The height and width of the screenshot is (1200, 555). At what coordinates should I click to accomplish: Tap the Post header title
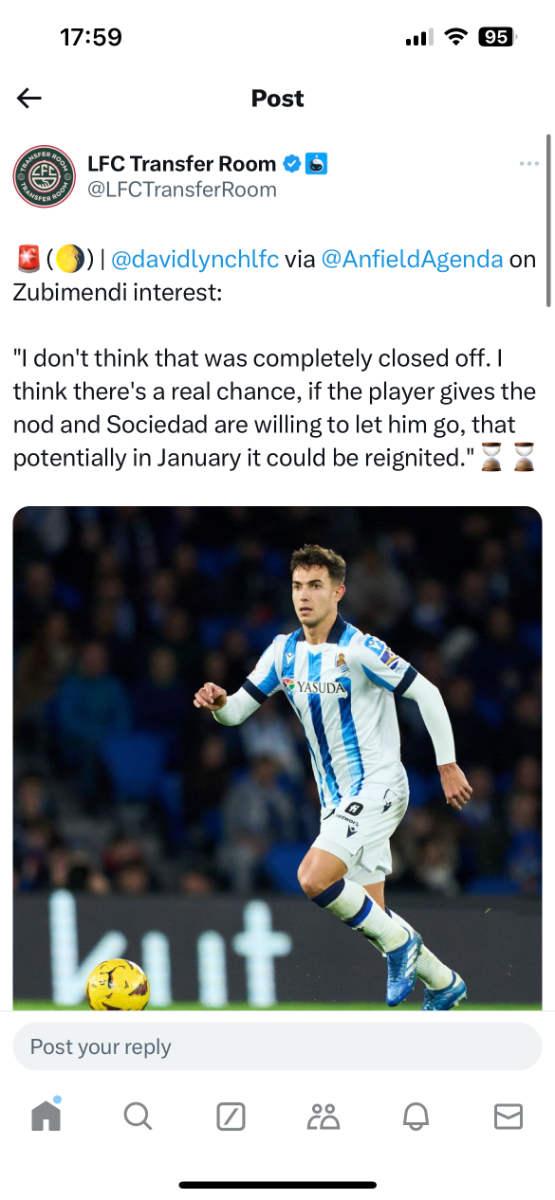pyautogui.click(x=277, y=98)
